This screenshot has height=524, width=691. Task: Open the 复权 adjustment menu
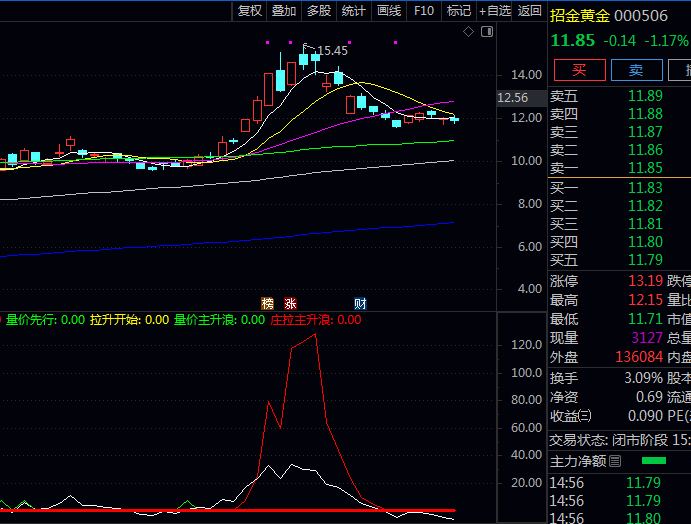pyautogui.click(x=249, y=11)
